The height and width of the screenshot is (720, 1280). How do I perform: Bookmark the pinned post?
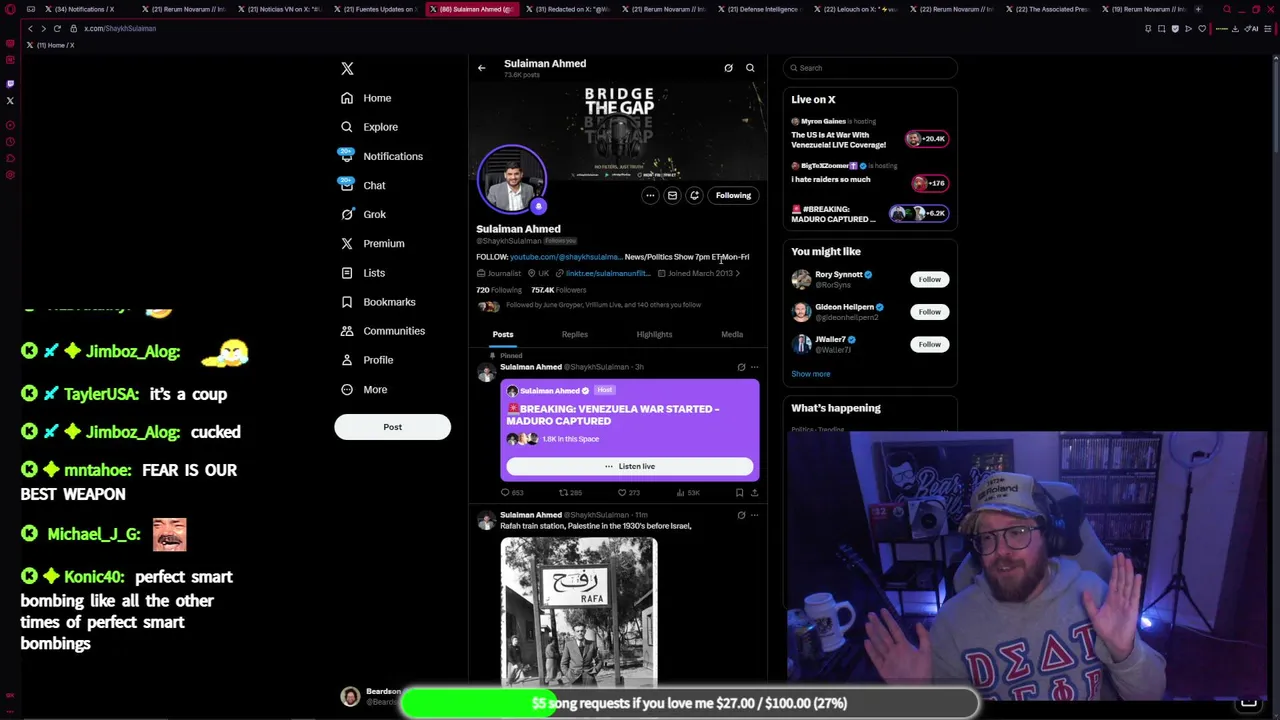pos(739,492)
